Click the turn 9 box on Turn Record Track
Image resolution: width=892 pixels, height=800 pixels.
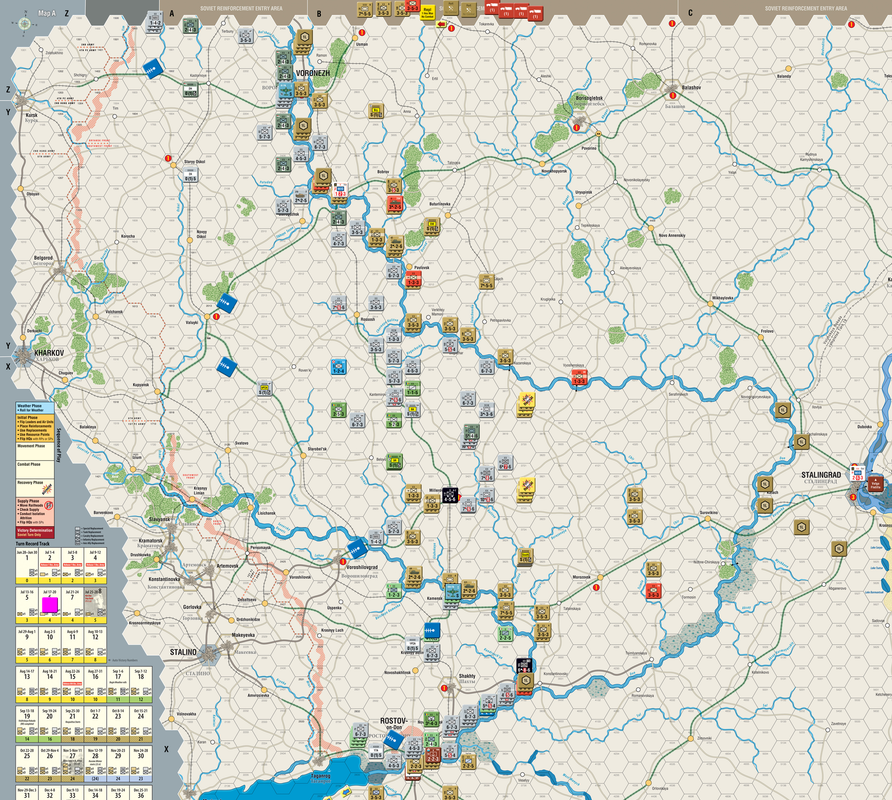(27, 645)
